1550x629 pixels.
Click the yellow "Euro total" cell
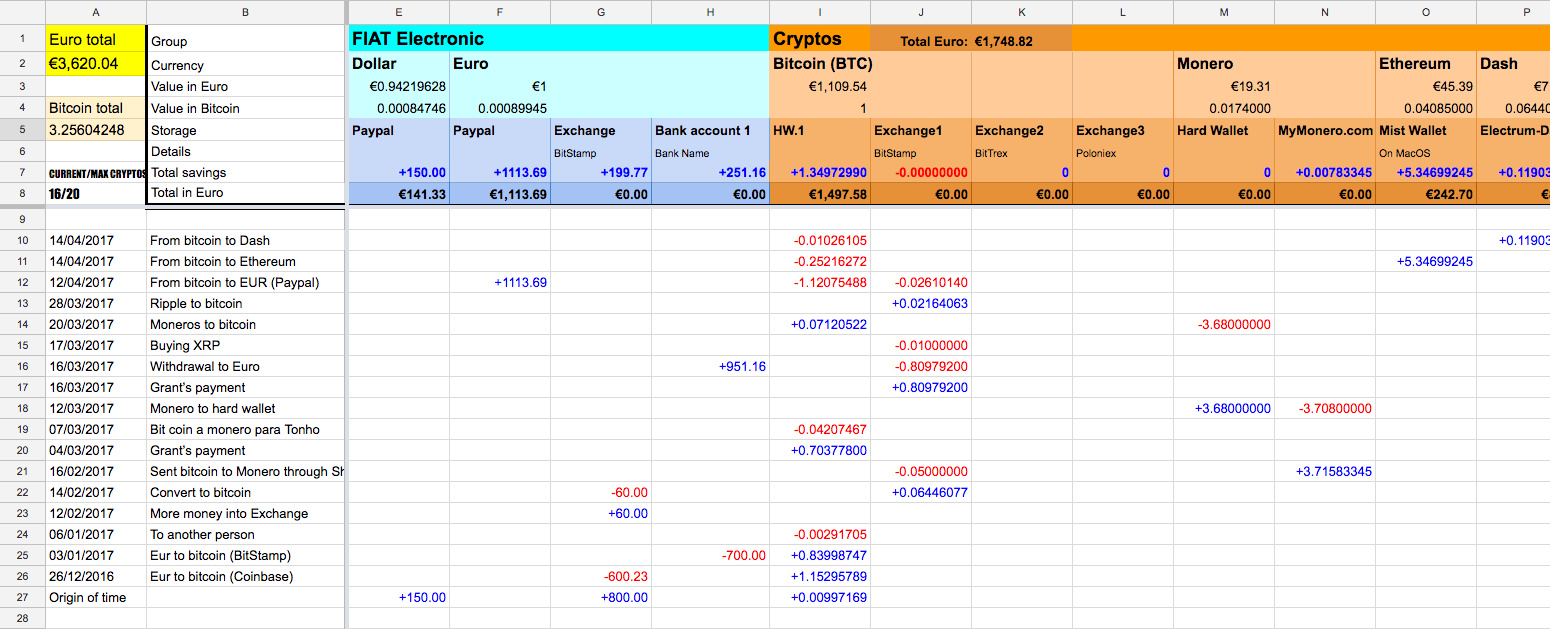(95, 40)
